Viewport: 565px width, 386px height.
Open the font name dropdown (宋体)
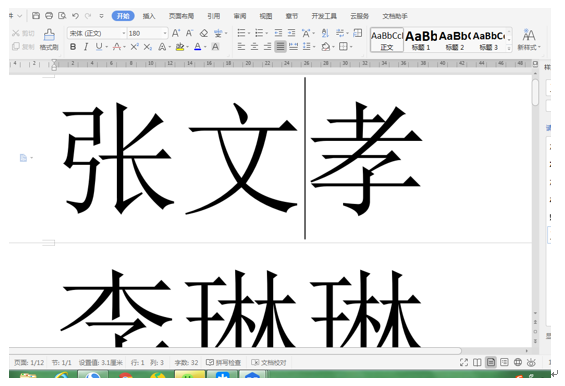click(124, 33)
